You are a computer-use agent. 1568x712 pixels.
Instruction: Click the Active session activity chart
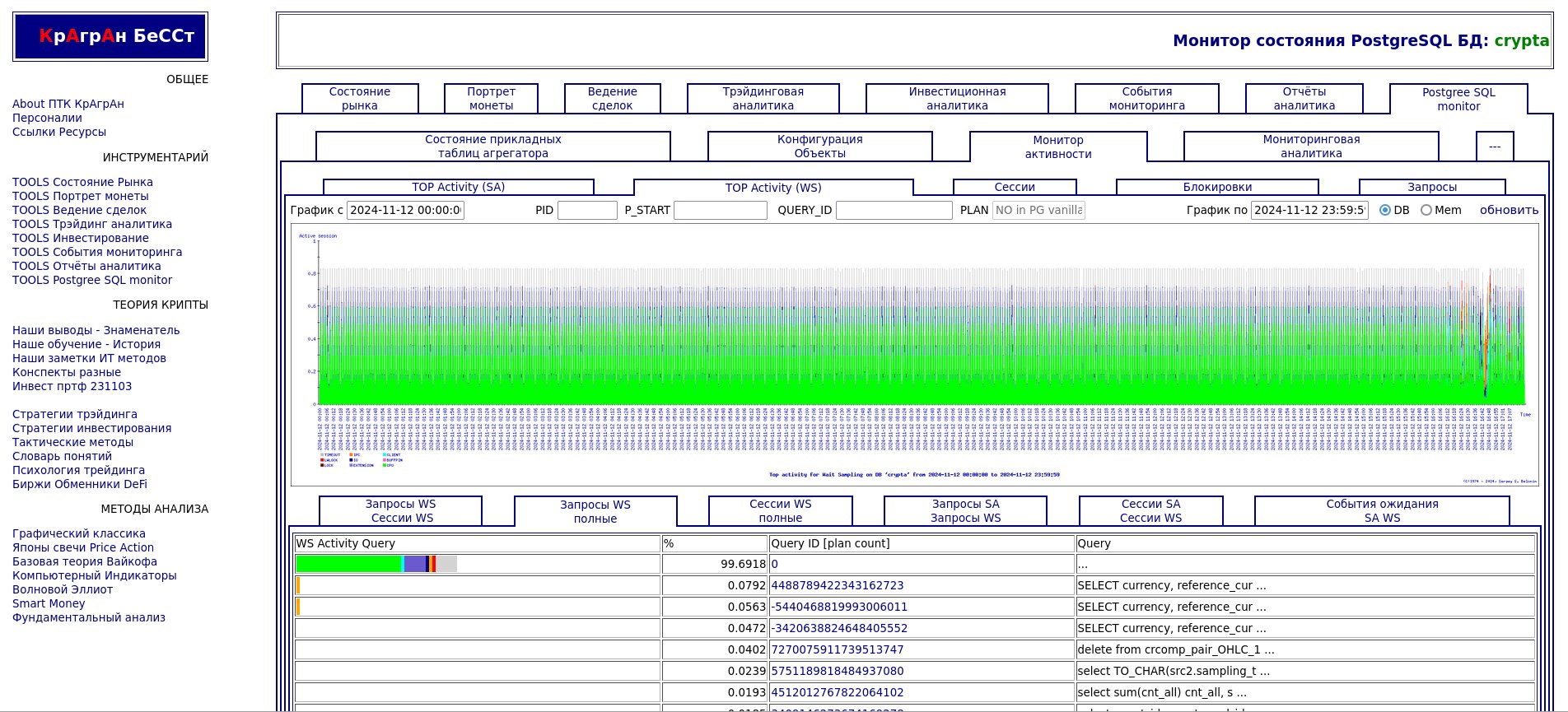(x=914, y=354)
